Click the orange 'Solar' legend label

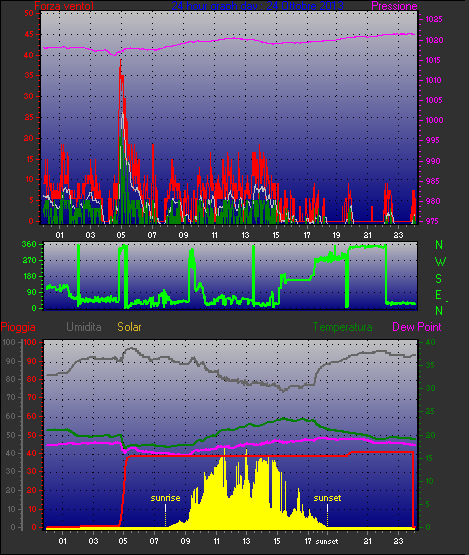pos(129,327)
